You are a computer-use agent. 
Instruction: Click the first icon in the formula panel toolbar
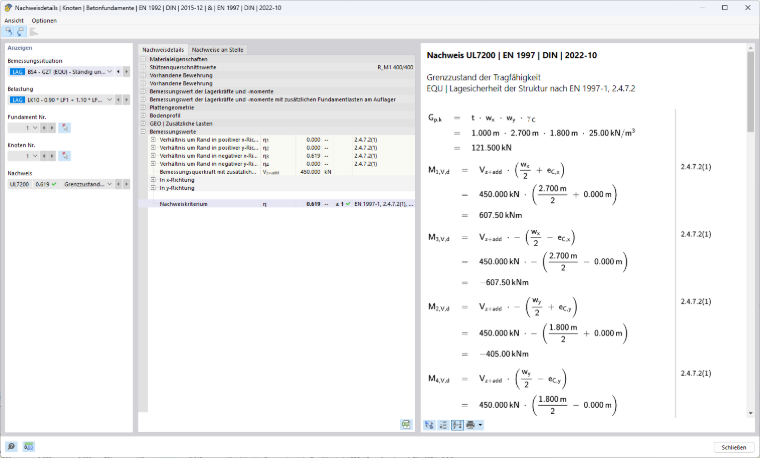click(x=429, y=425)
